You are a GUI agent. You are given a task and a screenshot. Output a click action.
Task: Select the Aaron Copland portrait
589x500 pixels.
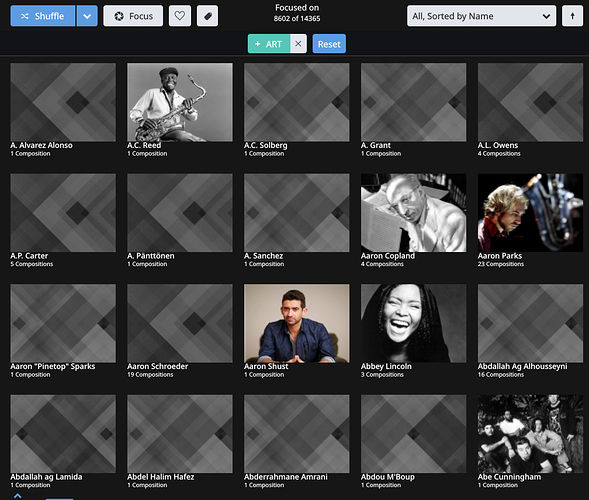(x=413, y=213)
